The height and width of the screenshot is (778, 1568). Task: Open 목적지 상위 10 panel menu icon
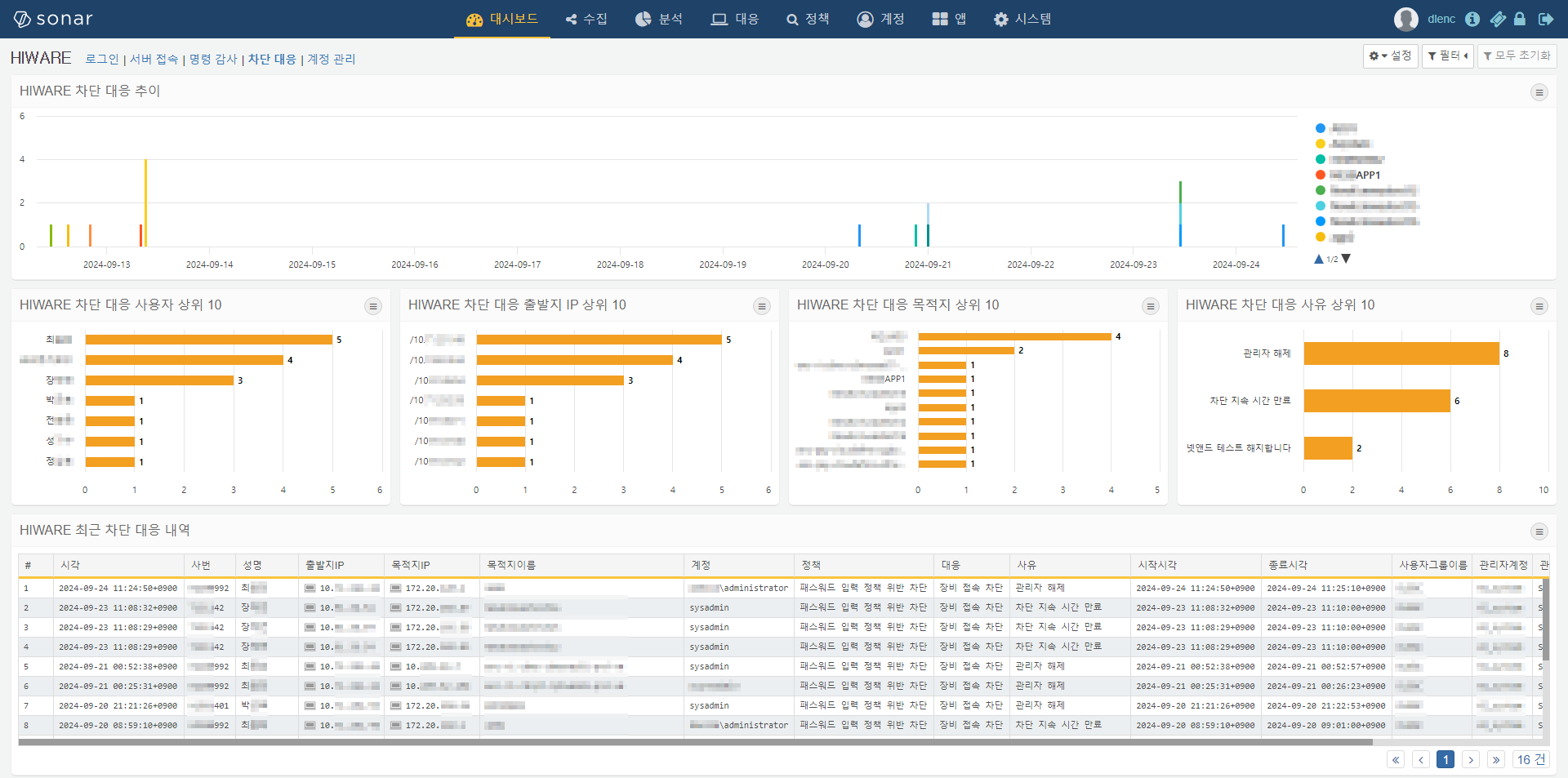(x=1150, y=306)
